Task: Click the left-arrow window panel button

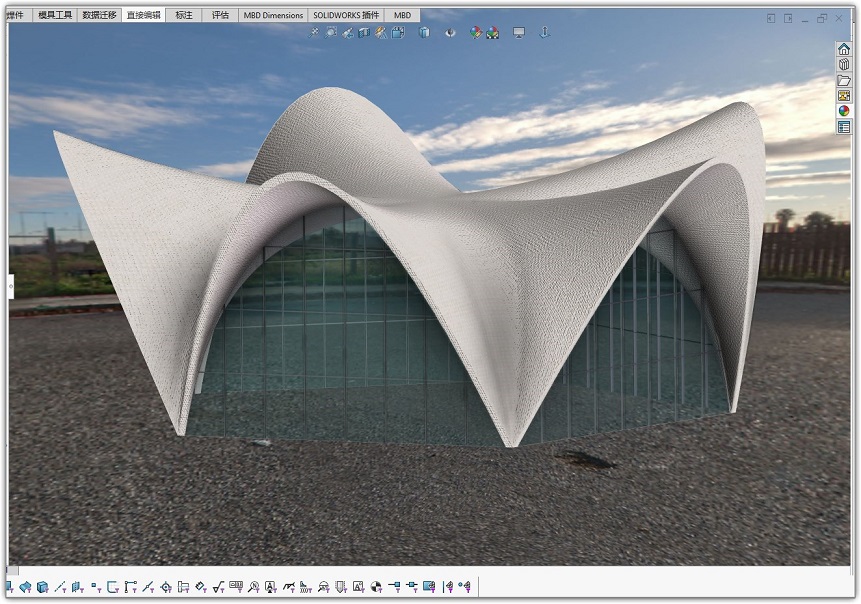Action: point(771,19)
